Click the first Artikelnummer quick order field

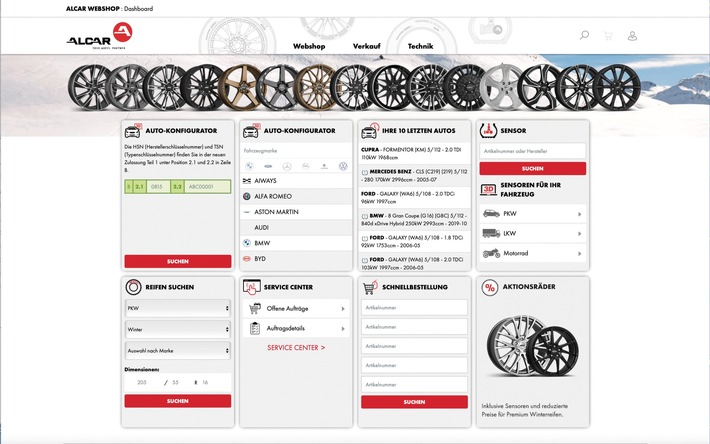(414, 307)
